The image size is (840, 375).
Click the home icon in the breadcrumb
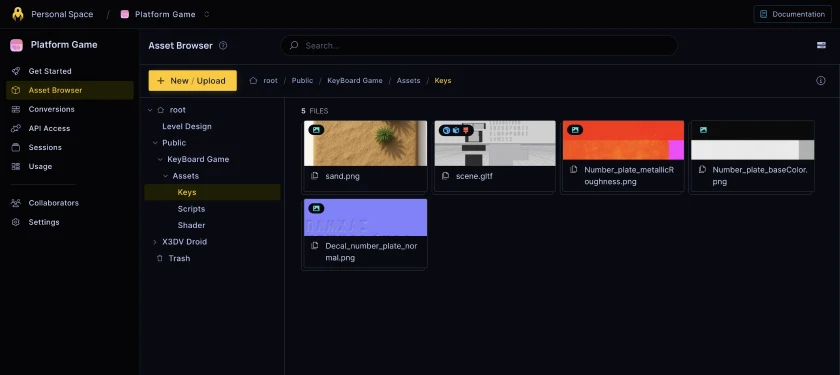253,81
